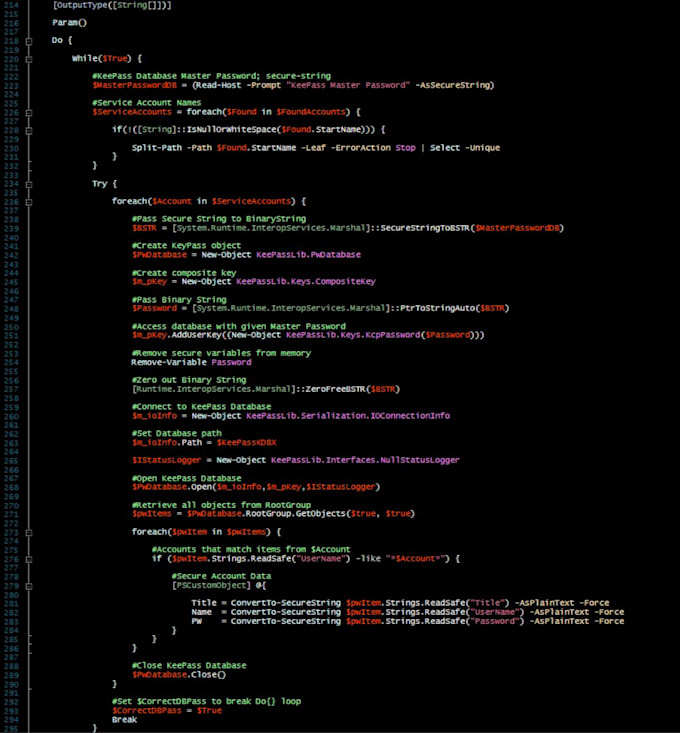Click the KeePassLib.Keys.CompositeKey type name

[306, 281]
